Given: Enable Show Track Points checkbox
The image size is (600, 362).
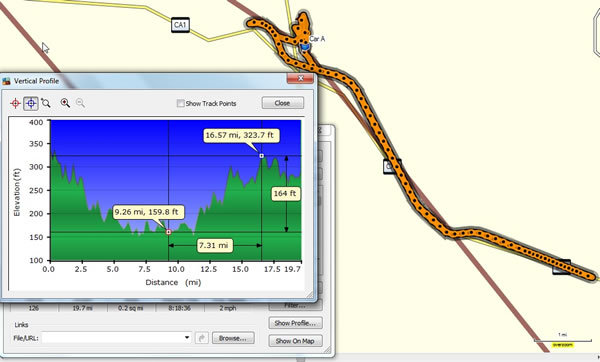Looking at the screenshot, I should pos(180,103).
